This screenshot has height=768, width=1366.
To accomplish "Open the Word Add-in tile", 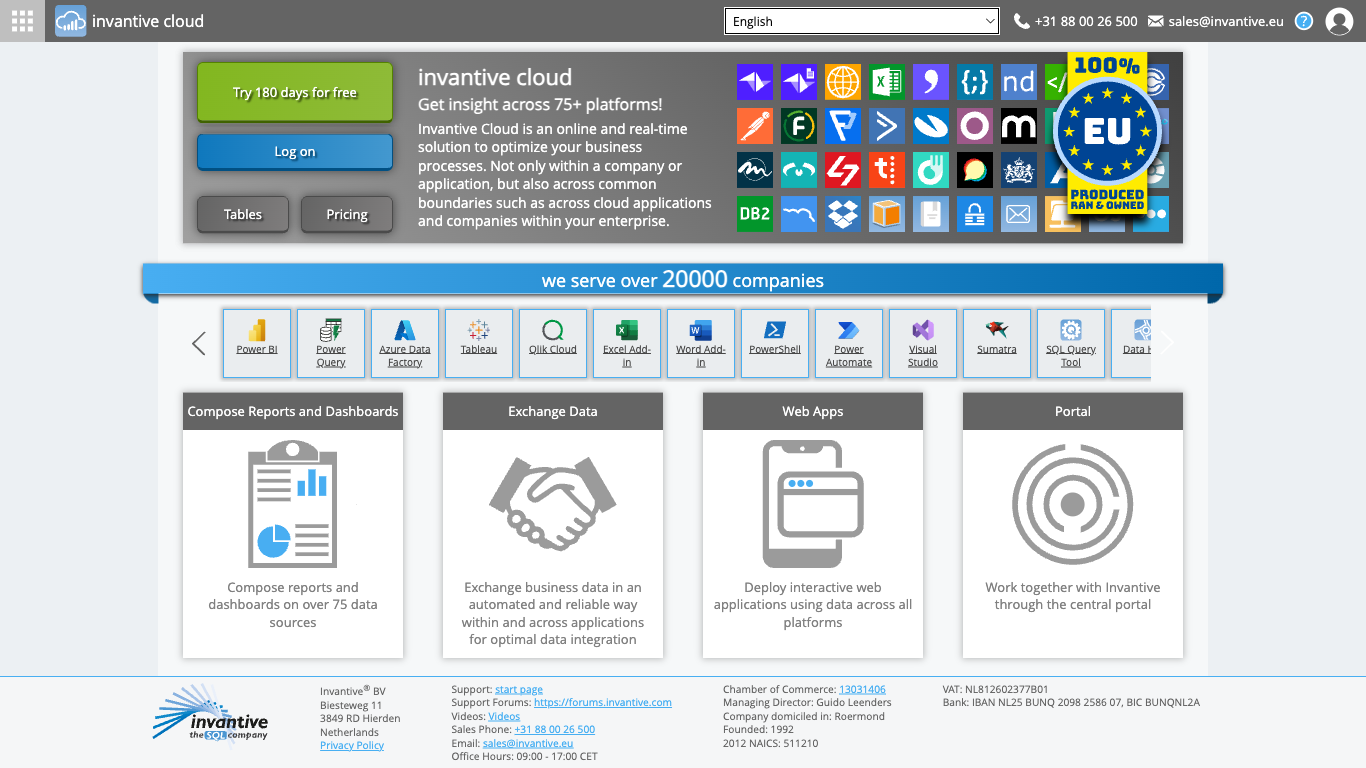I will 701,343.
